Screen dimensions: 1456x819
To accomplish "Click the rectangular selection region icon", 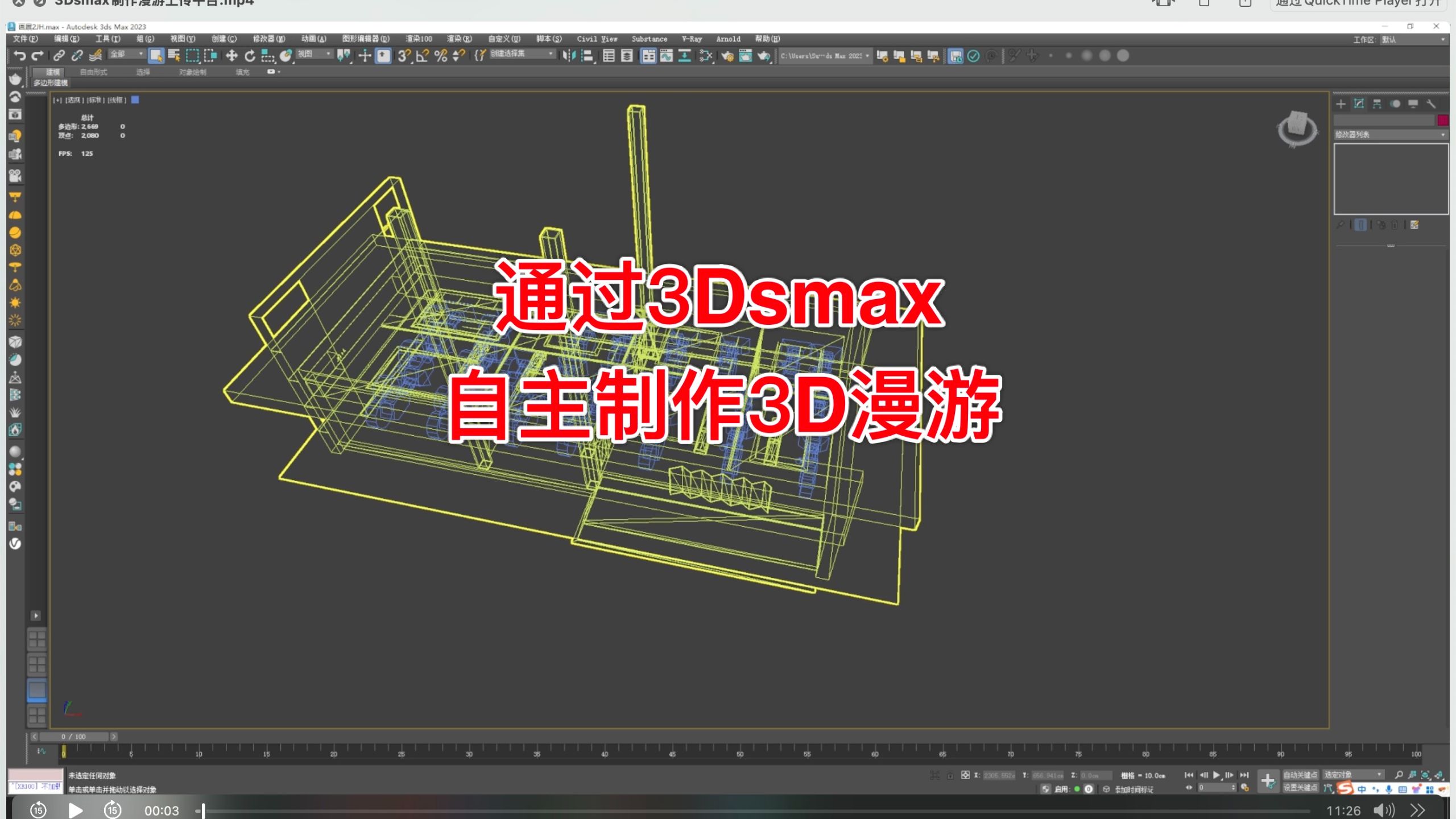I will pos(192,55).
